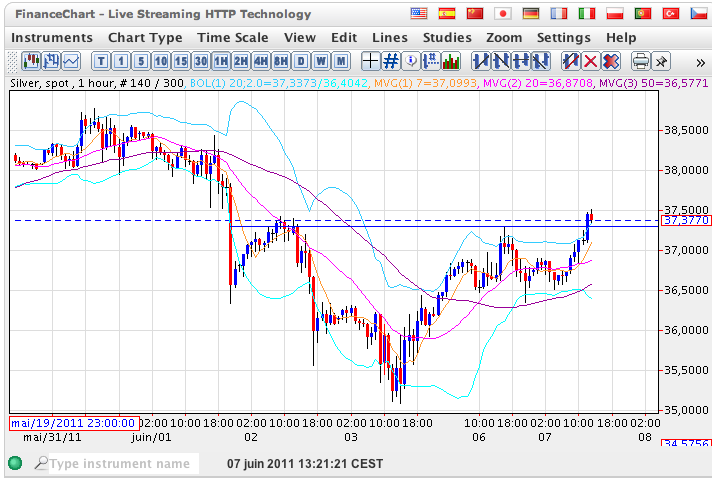The width and height of the screenshot is (712, 489).
Task: Click the red X delete line icon
Action: [x=591, y=61]
